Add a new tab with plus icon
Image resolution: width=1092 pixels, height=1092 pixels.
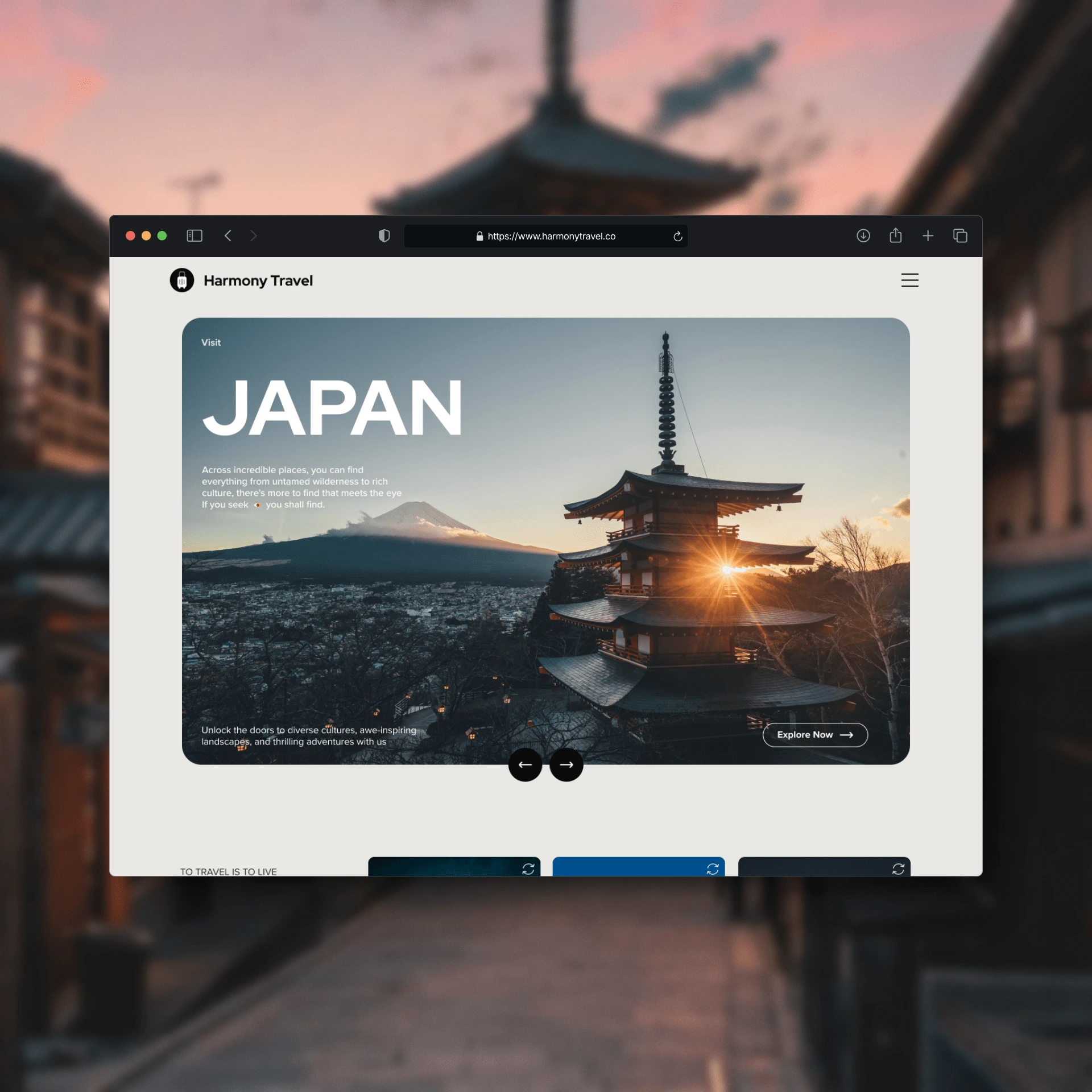tap(928, 235)
